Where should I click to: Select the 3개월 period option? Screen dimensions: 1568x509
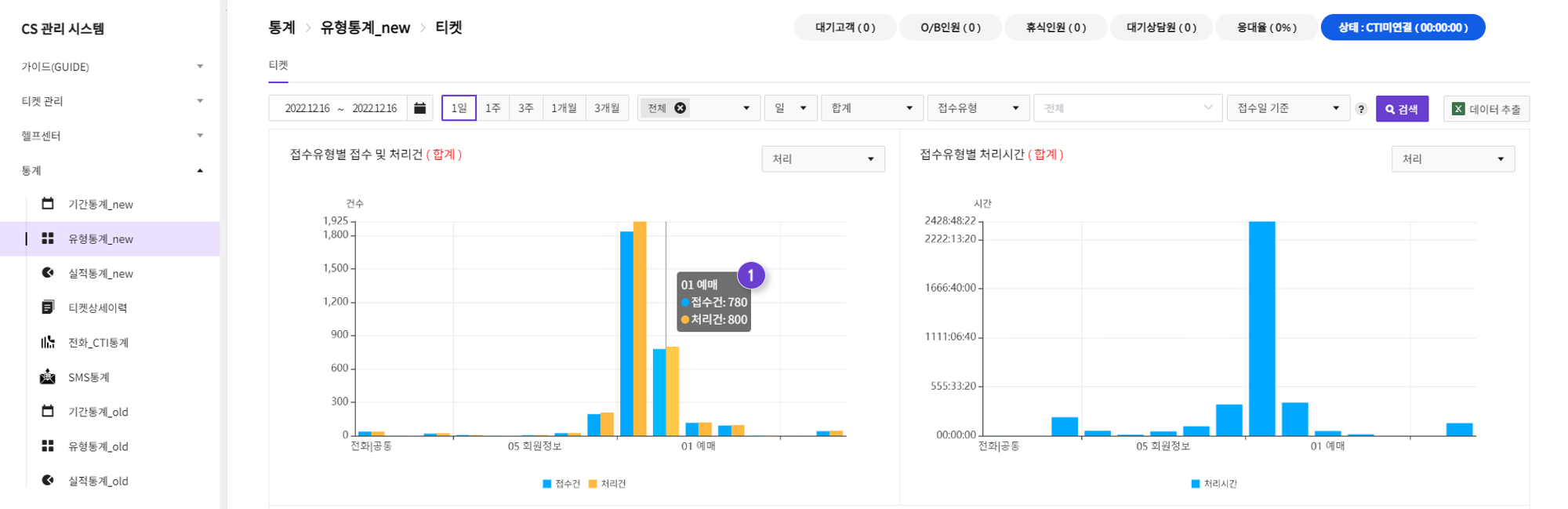pyautogui.click(x=607, y=108)
